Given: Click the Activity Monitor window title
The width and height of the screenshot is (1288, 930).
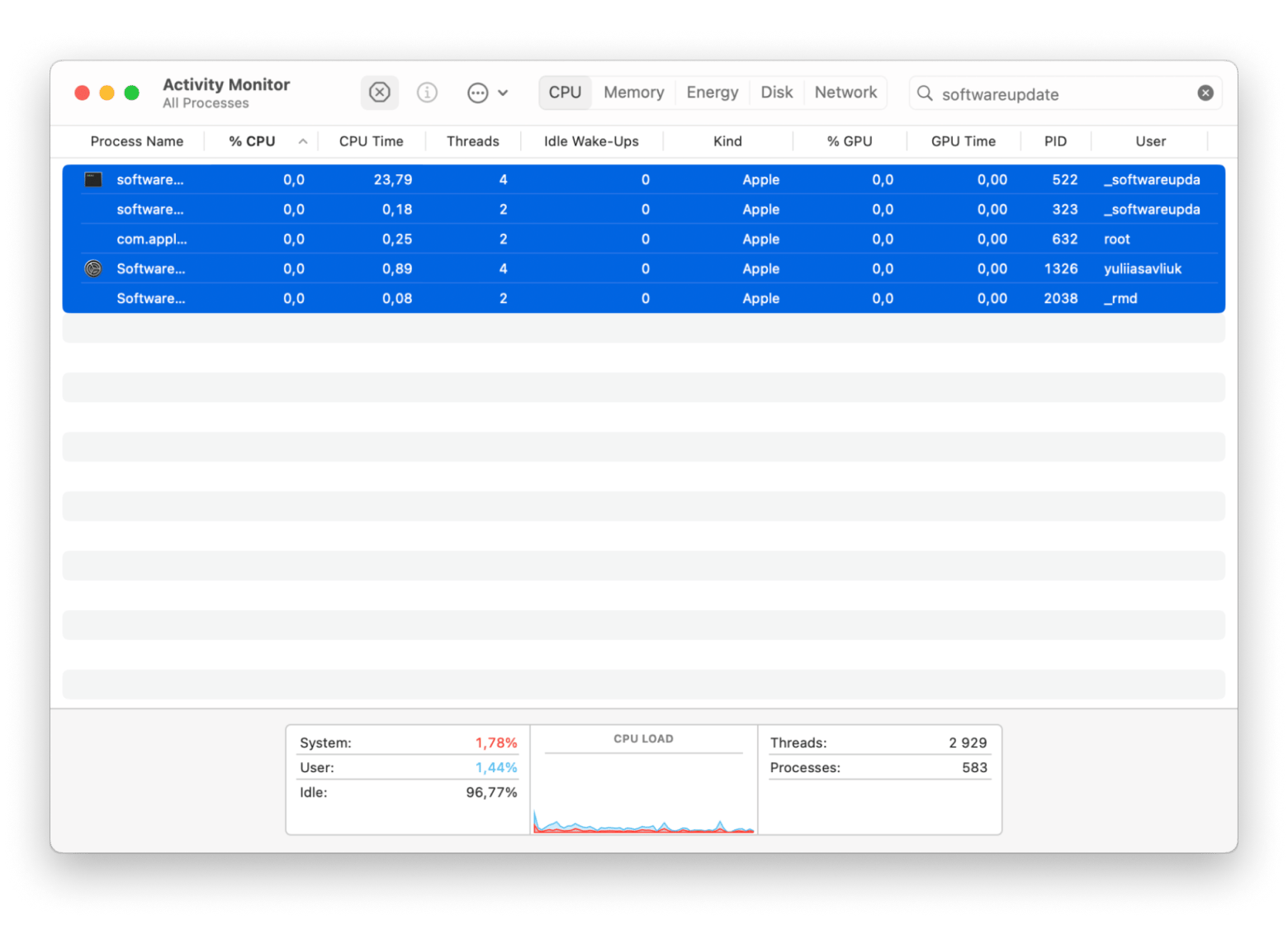Looking at the screenshot, I should [226, 84].
